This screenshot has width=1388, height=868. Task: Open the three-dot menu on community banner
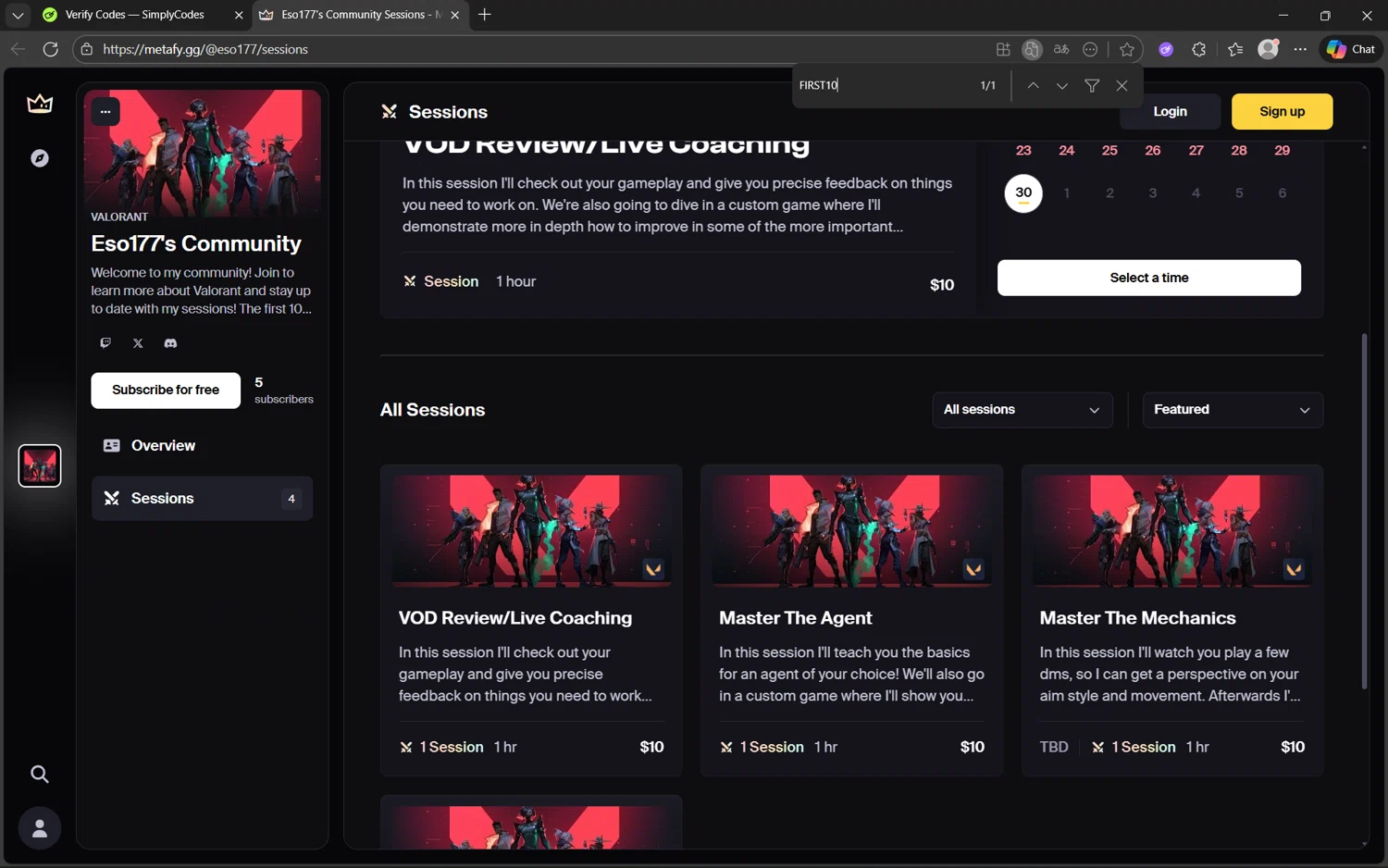pyautogui.click(x=105, y=111)
